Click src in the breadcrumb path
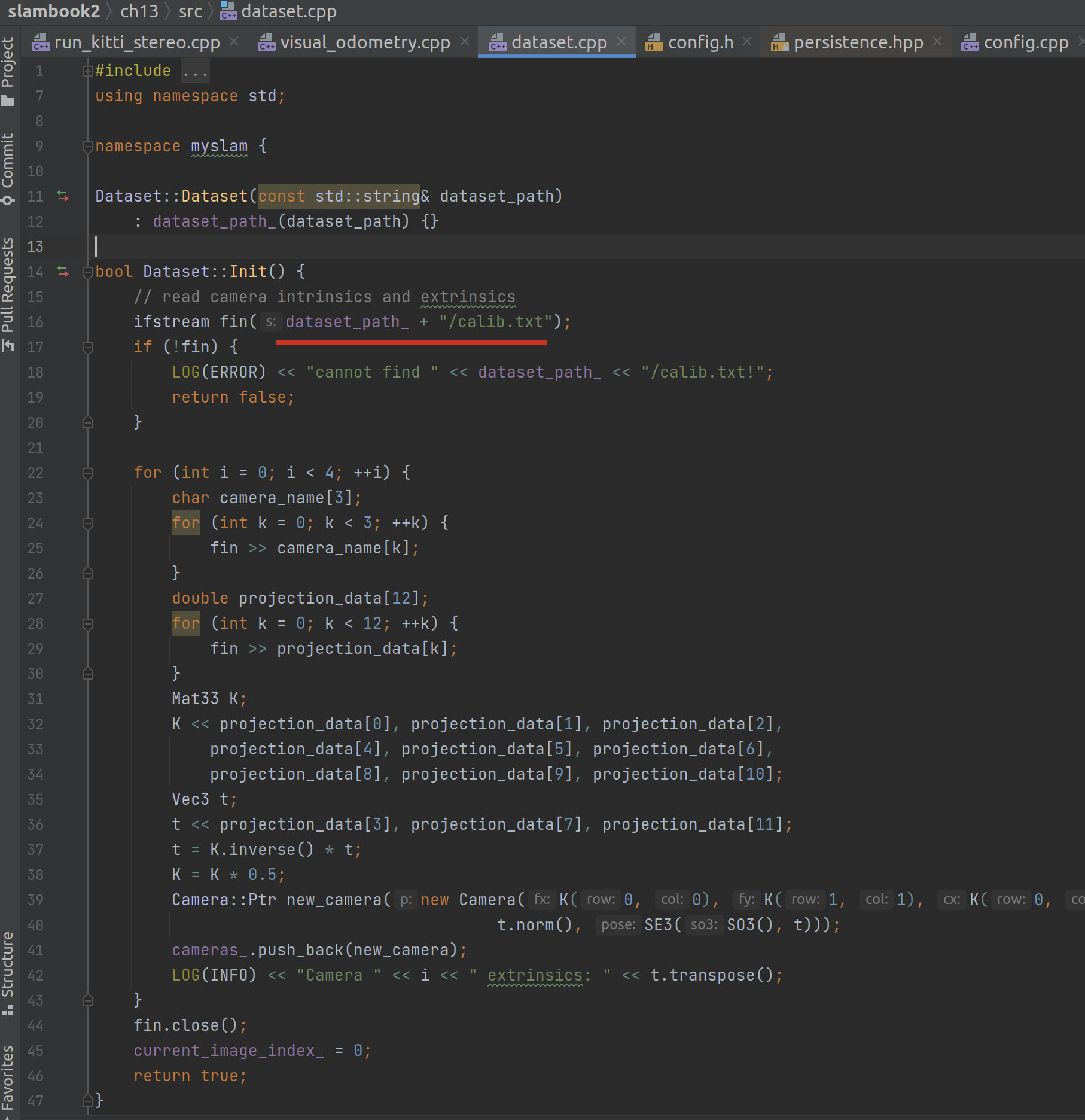 (x=190, y=11)
